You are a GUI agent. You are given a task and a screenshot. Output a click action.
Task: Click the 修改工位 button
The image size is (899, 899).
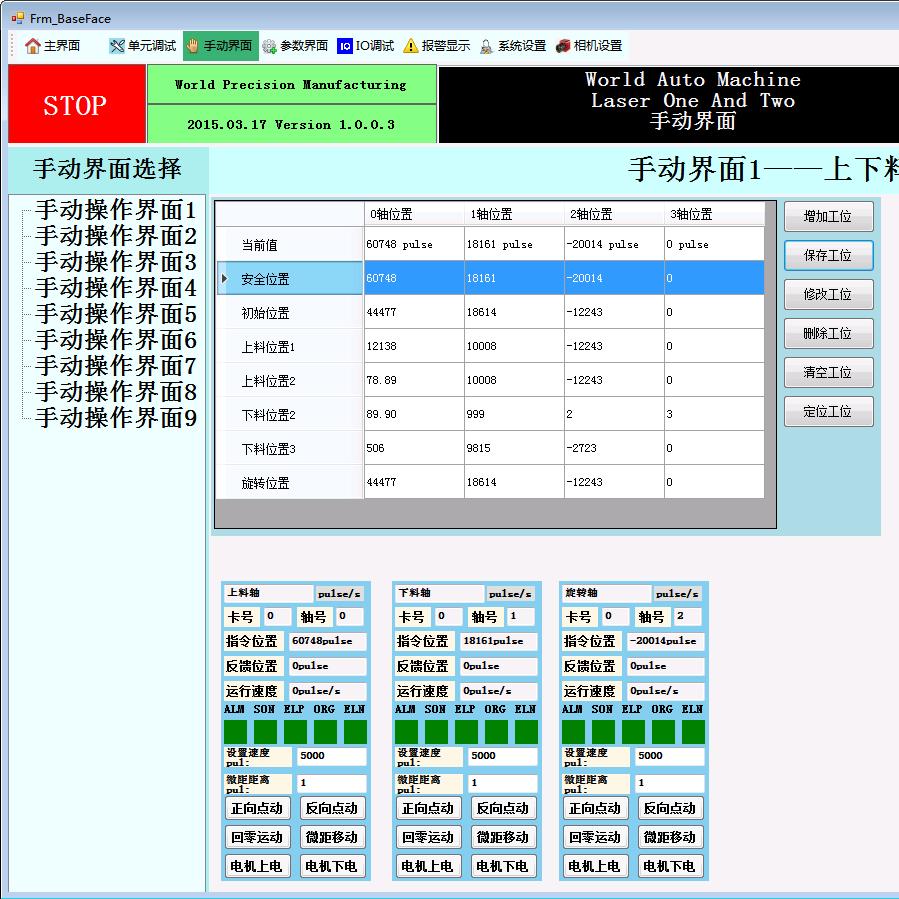coord(828,294)
